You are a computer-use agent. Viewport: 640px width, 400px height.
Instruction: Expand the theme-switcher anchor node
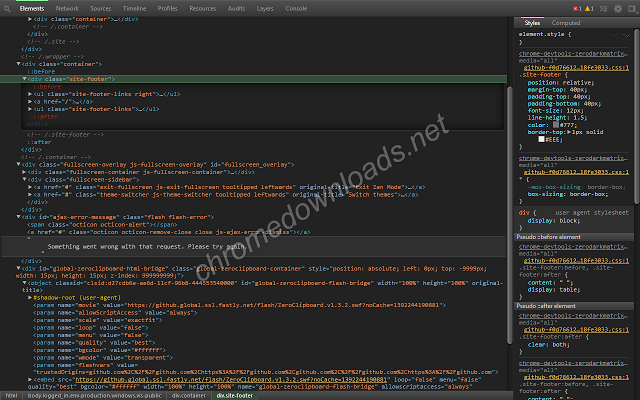click(30, 195)
